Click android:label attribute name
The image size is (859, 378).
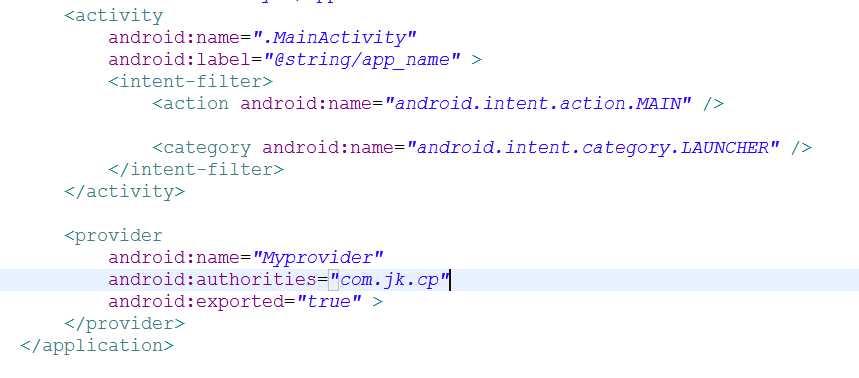(x=179, y=60)
